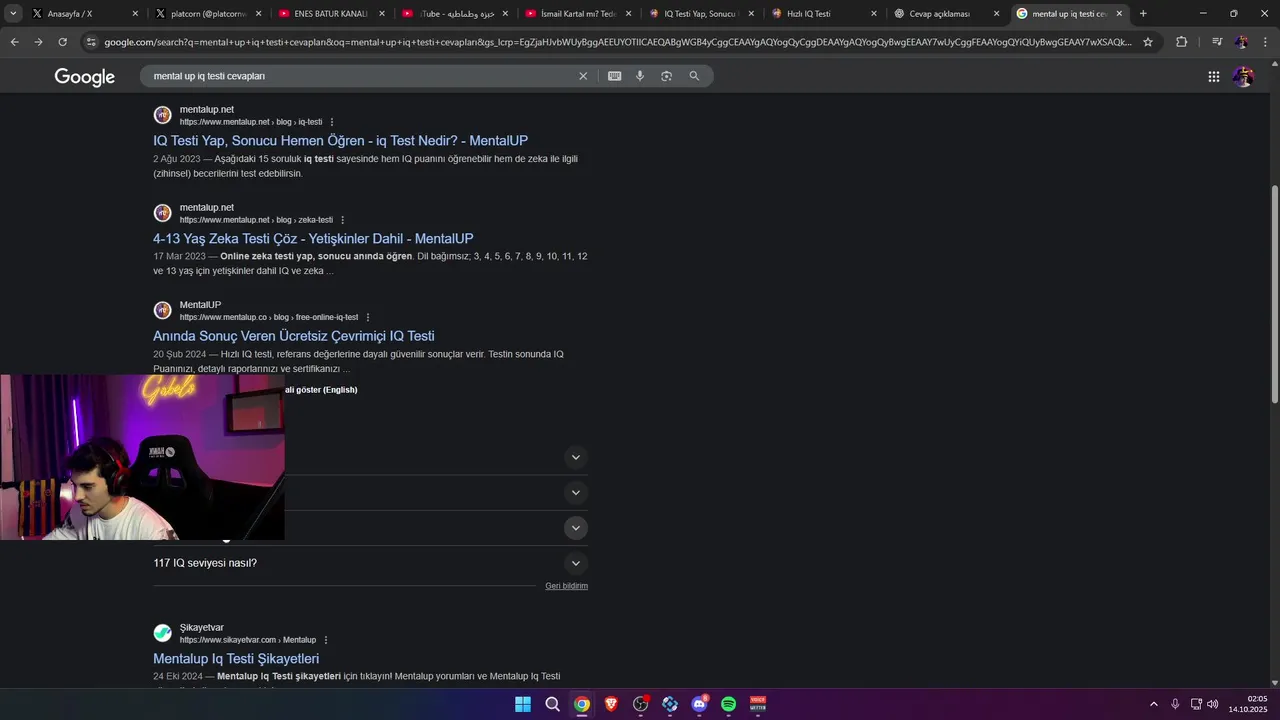
Task: Click into the Google search input field
Action: coord(360,76)
